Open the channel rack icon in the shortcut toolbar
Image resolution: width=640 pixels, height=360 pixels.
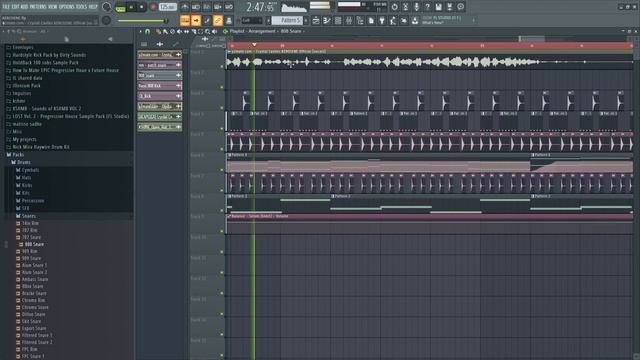tap(338, 20)
